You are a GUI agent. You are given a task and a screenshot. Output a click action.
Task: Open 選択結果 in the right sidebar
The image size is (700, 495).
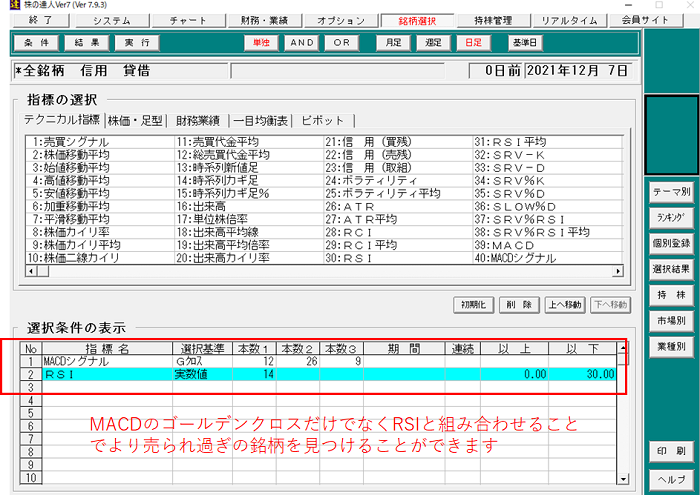pyautogui.click(x=671, y=269)
